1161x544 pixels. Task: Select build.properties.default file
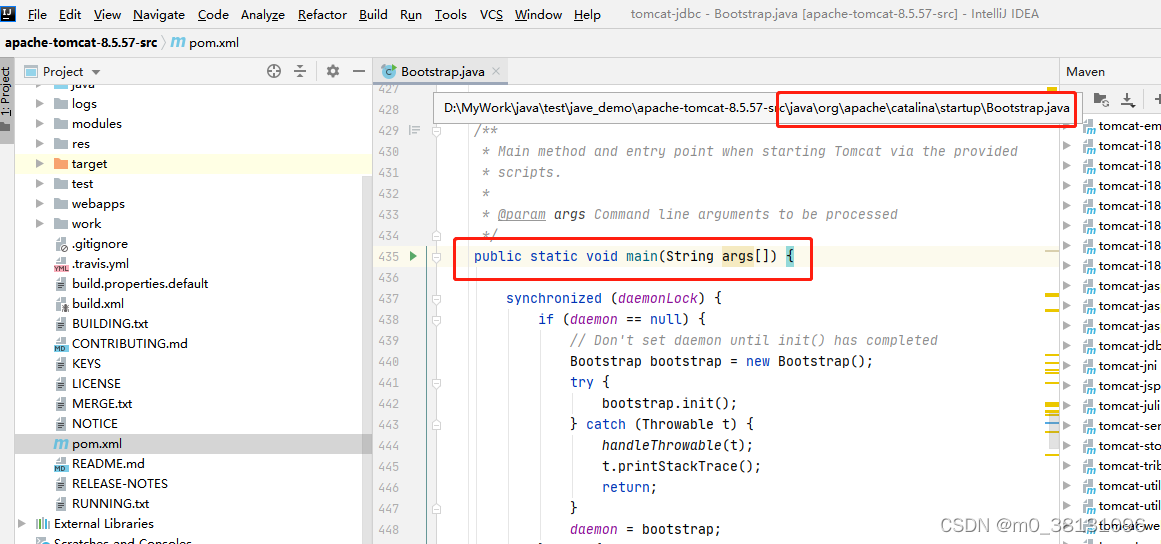193,283
